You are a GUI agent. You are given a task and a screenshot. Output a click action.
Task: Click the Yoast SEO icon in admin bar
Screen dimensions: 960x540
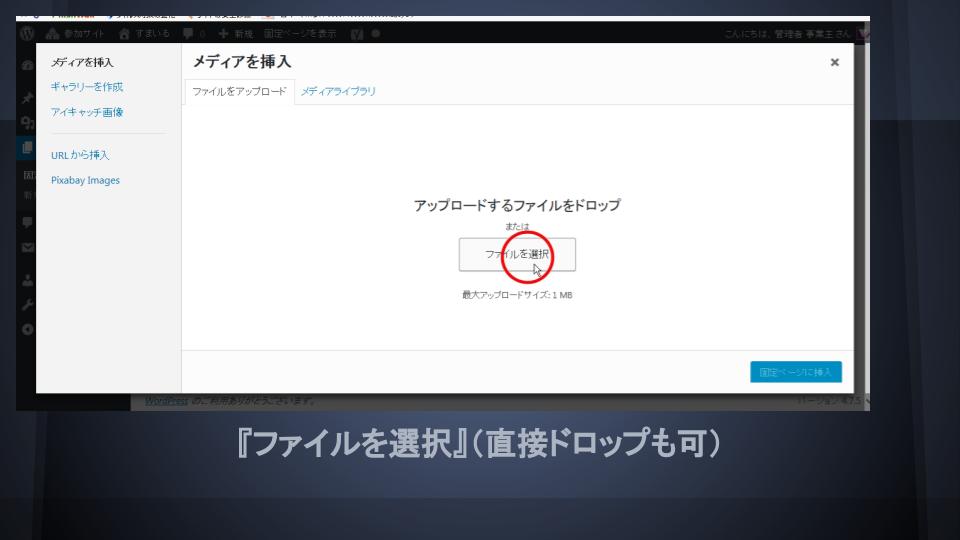pyautogui.click(x=356, y=33)
